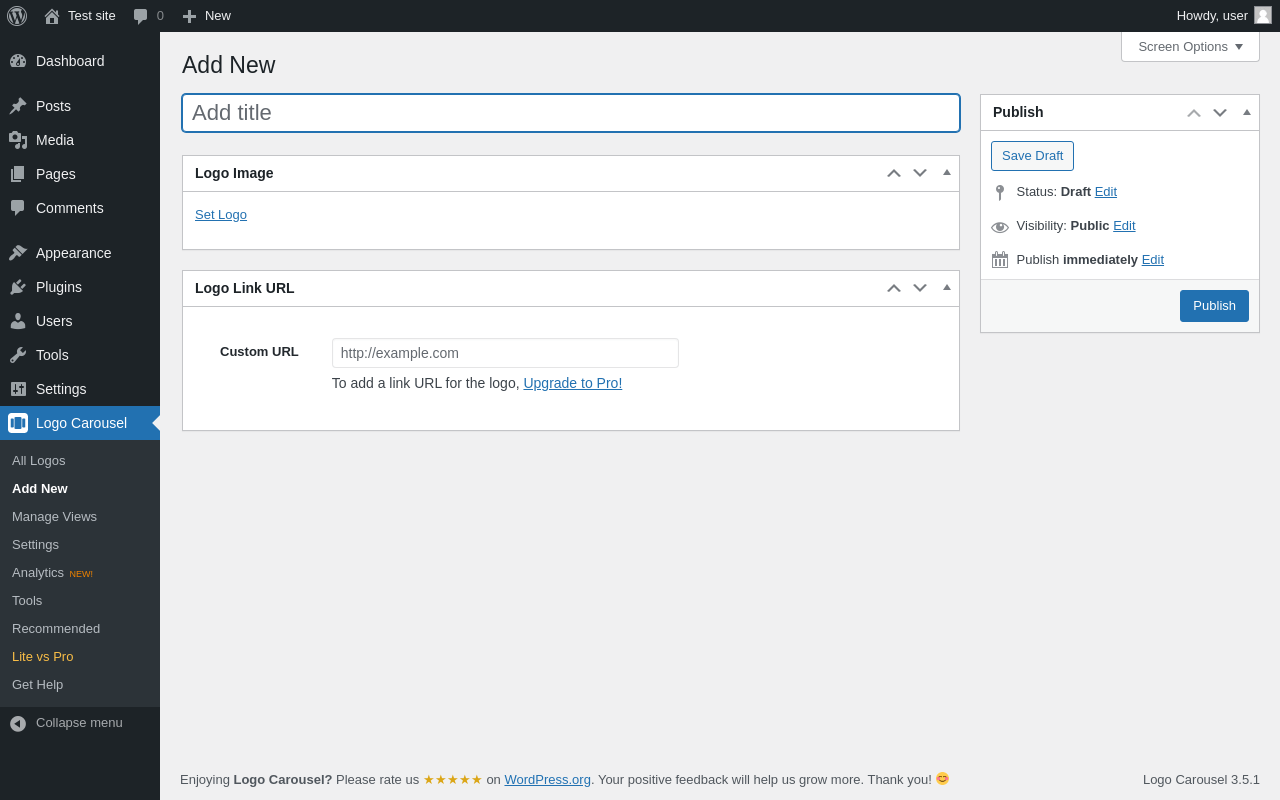Click Save Draft button

1032,156
